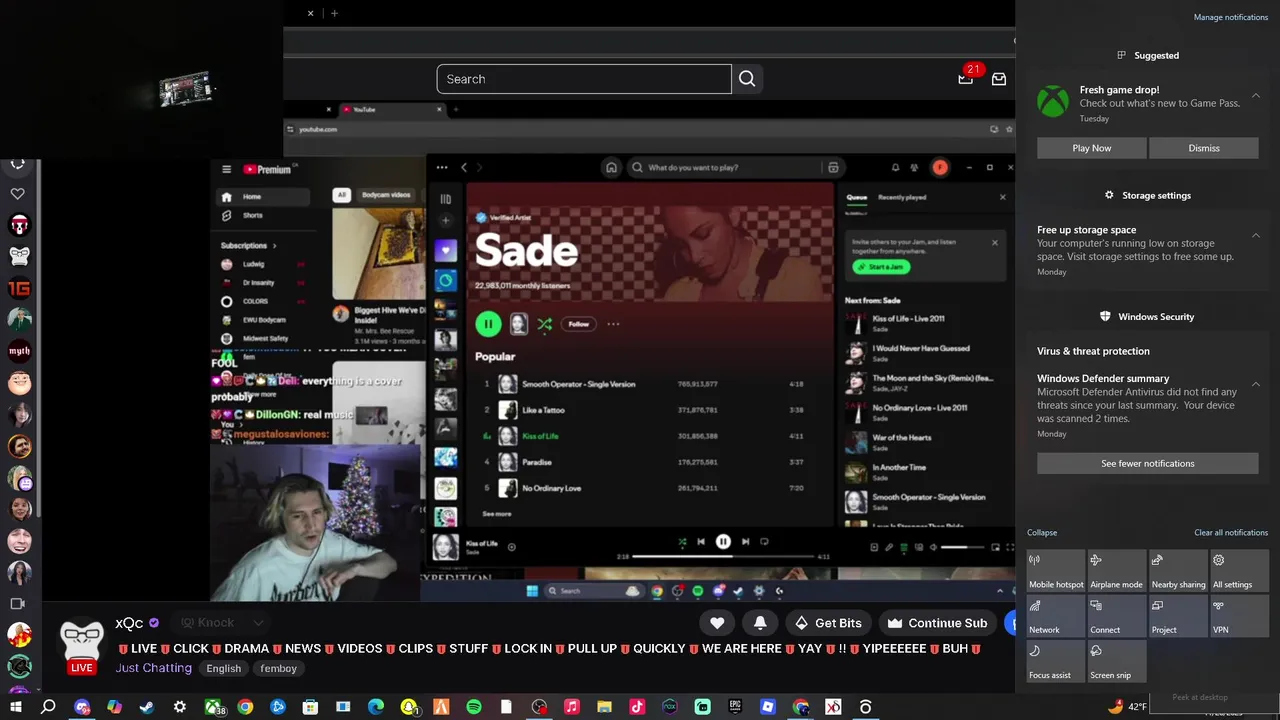1280x720 pixels.
Task: Collapse the quick actions grid
Action: (1042, 533)
